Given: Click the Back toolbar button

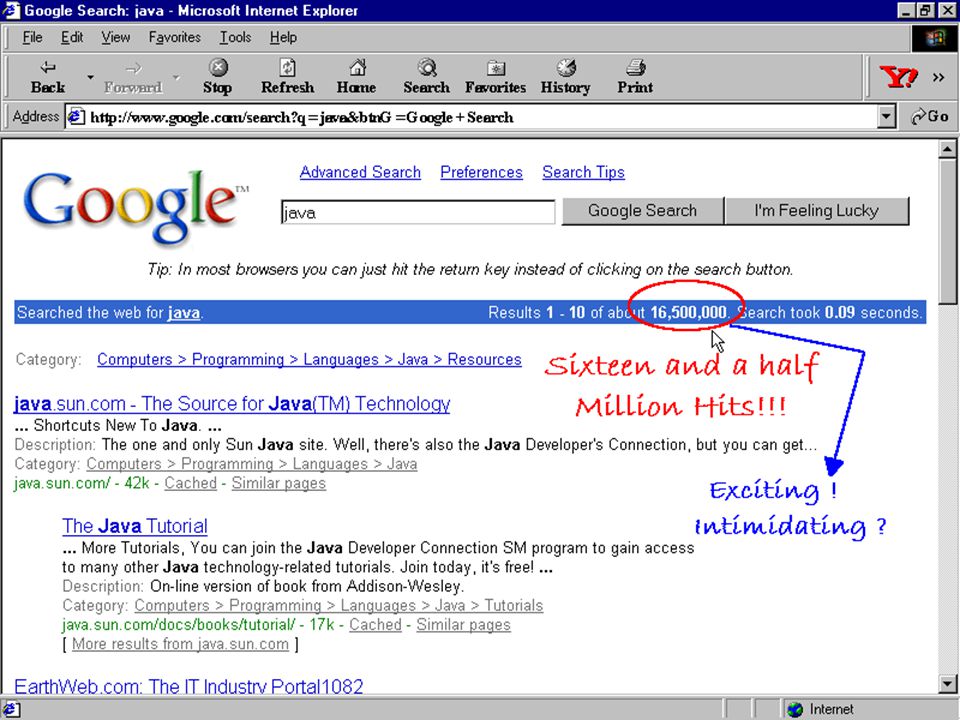Looking at the screenshot, I should coord(48,77).
